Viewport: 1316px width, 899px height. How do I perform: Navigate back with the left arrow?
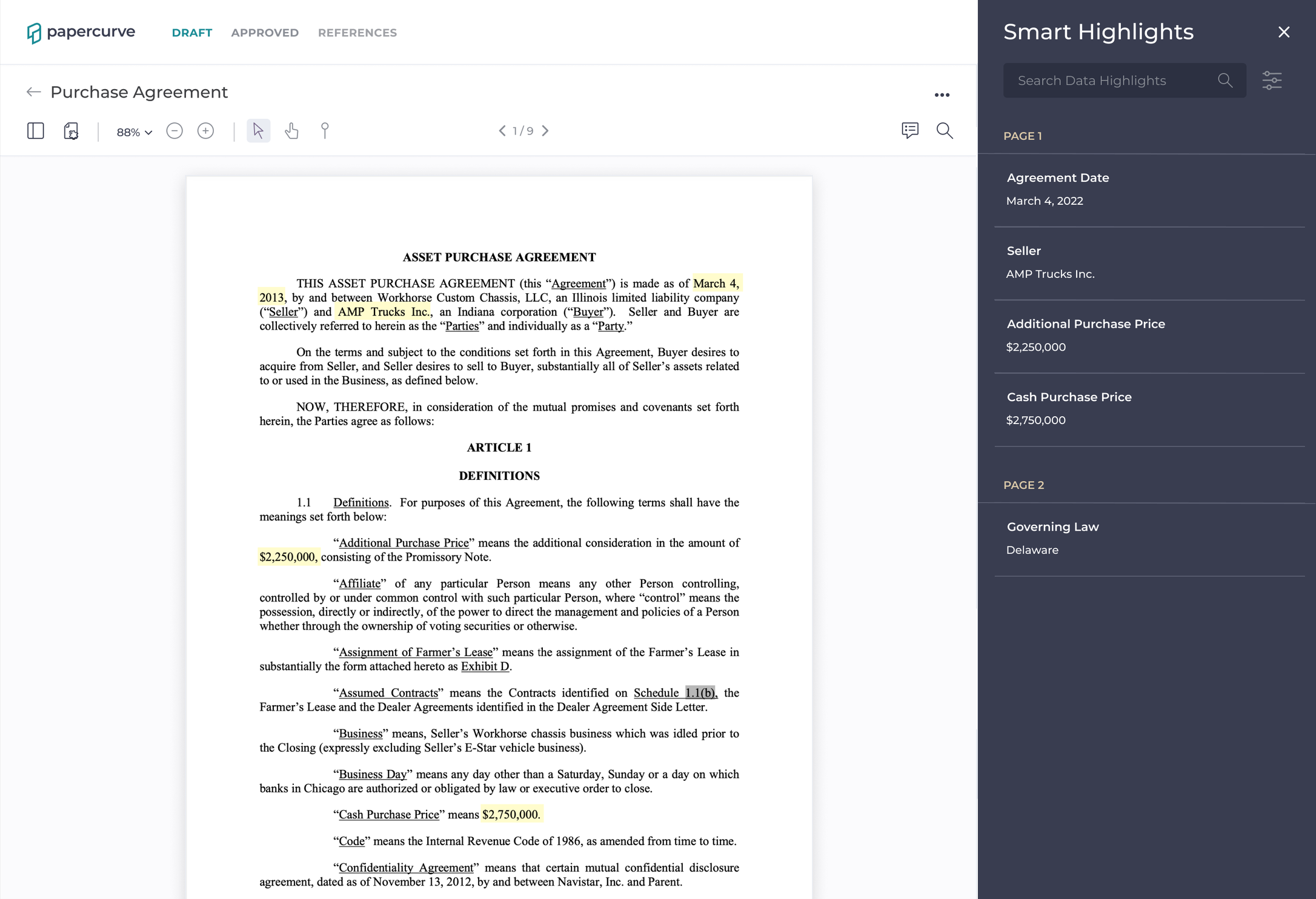pos(33,92)
